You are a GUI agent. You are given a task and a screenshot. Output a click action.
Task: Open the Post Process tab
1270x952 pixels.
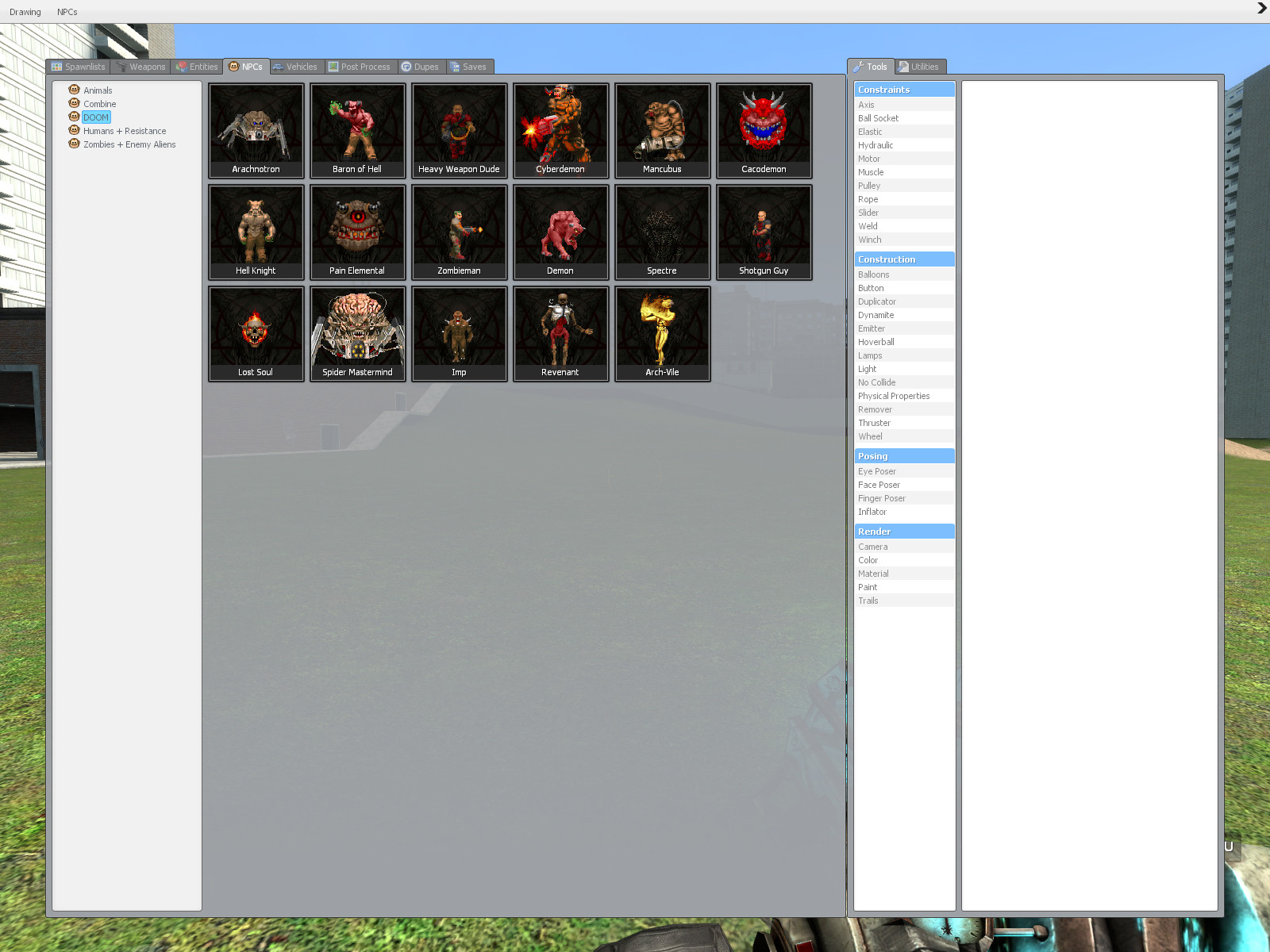tap(360, 67)
